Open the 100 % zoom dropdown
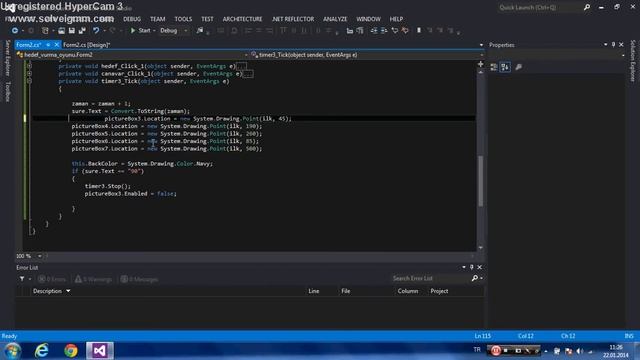Image resolution: width=640 pixels, height=360 pixels. 40,256
